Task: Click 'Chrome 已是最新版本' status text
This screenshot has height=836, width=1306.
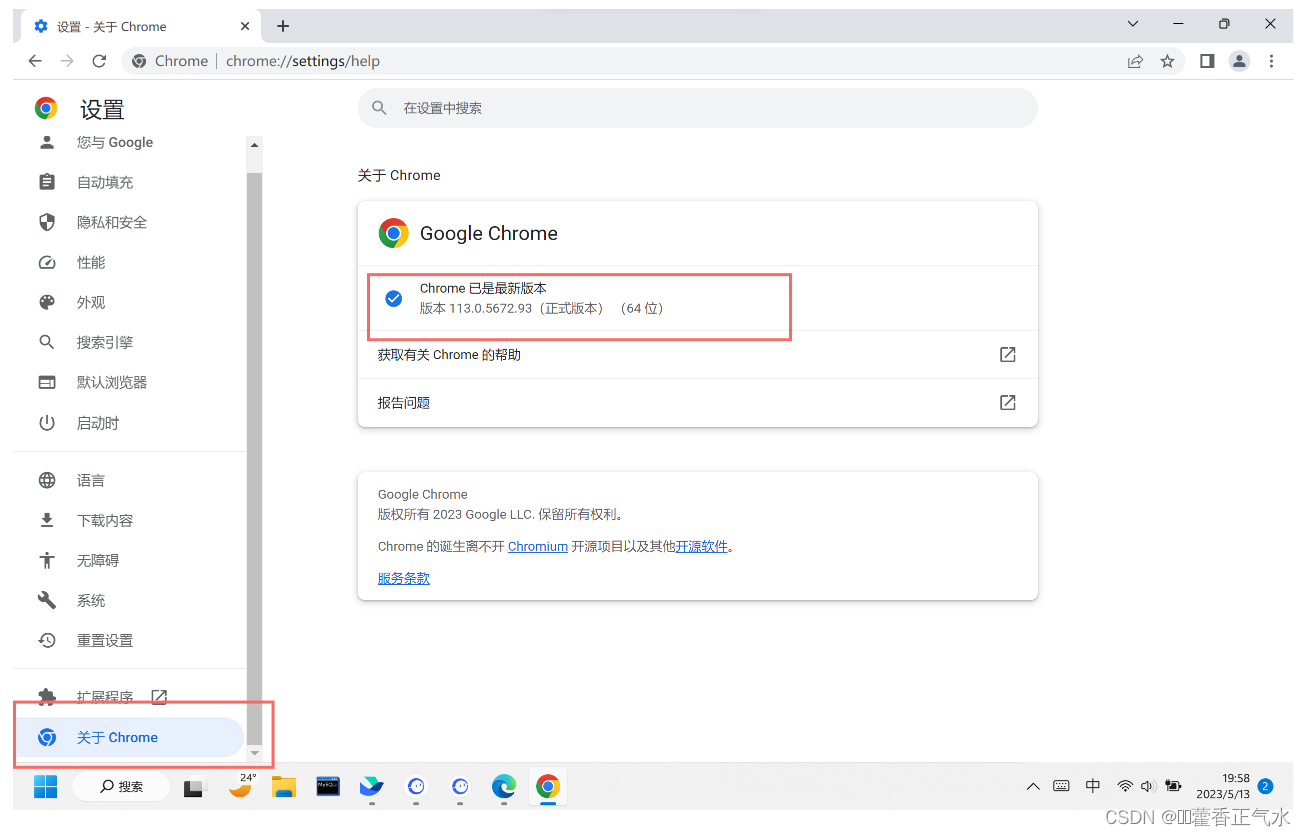Action: point(483,288)
